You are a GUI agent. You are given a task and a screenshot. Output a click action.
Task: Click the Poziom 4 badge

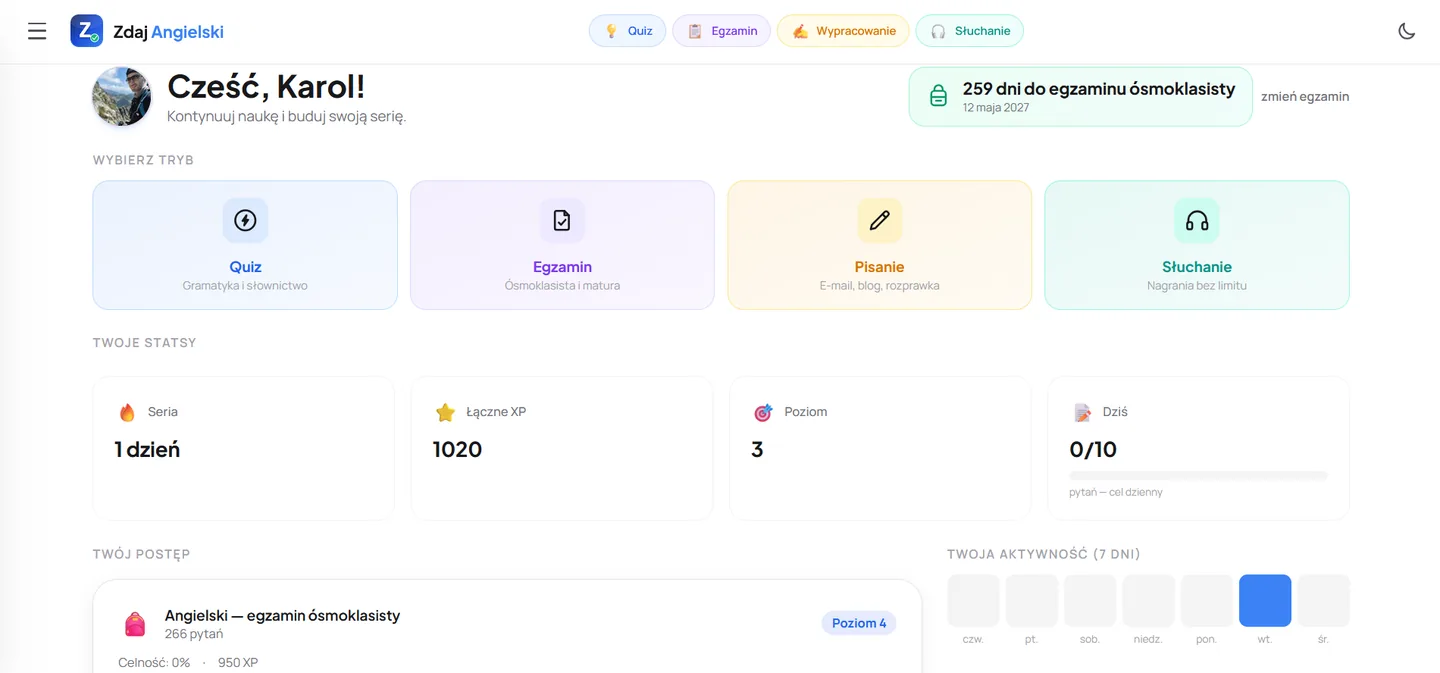coord(859,623)
